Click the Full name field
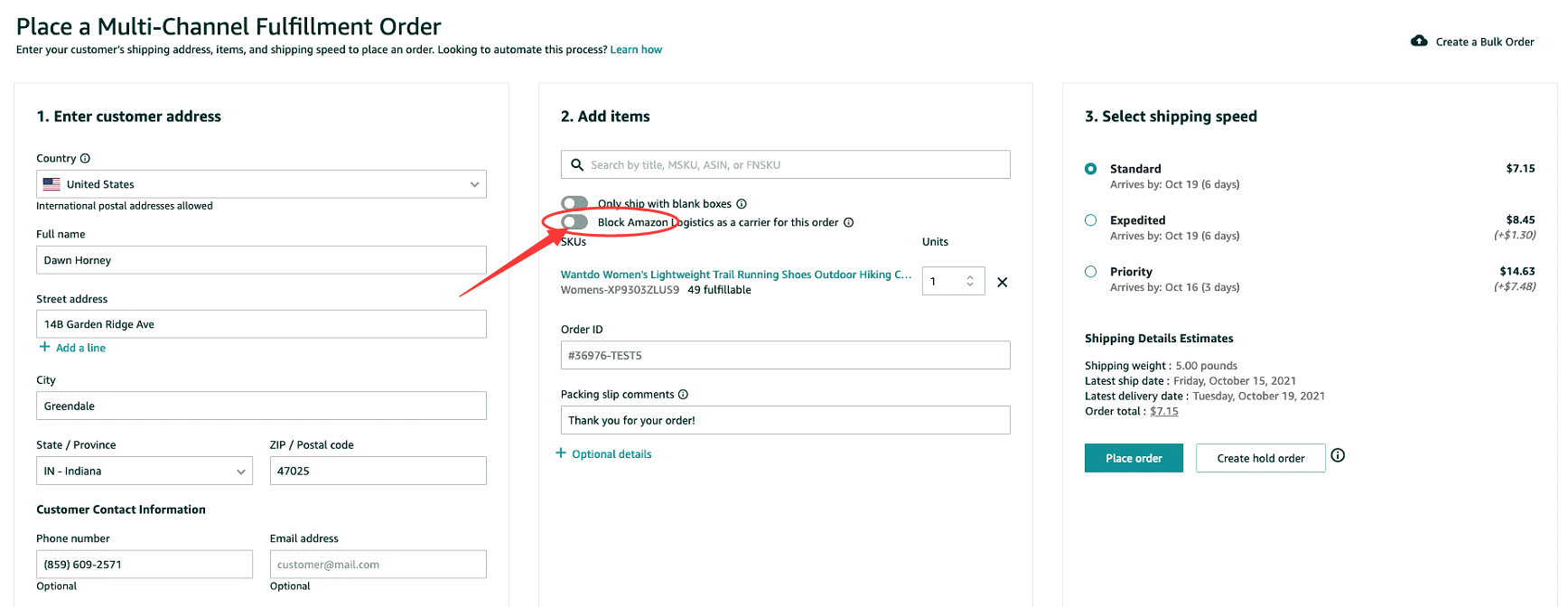 click(x=261, y=260)
